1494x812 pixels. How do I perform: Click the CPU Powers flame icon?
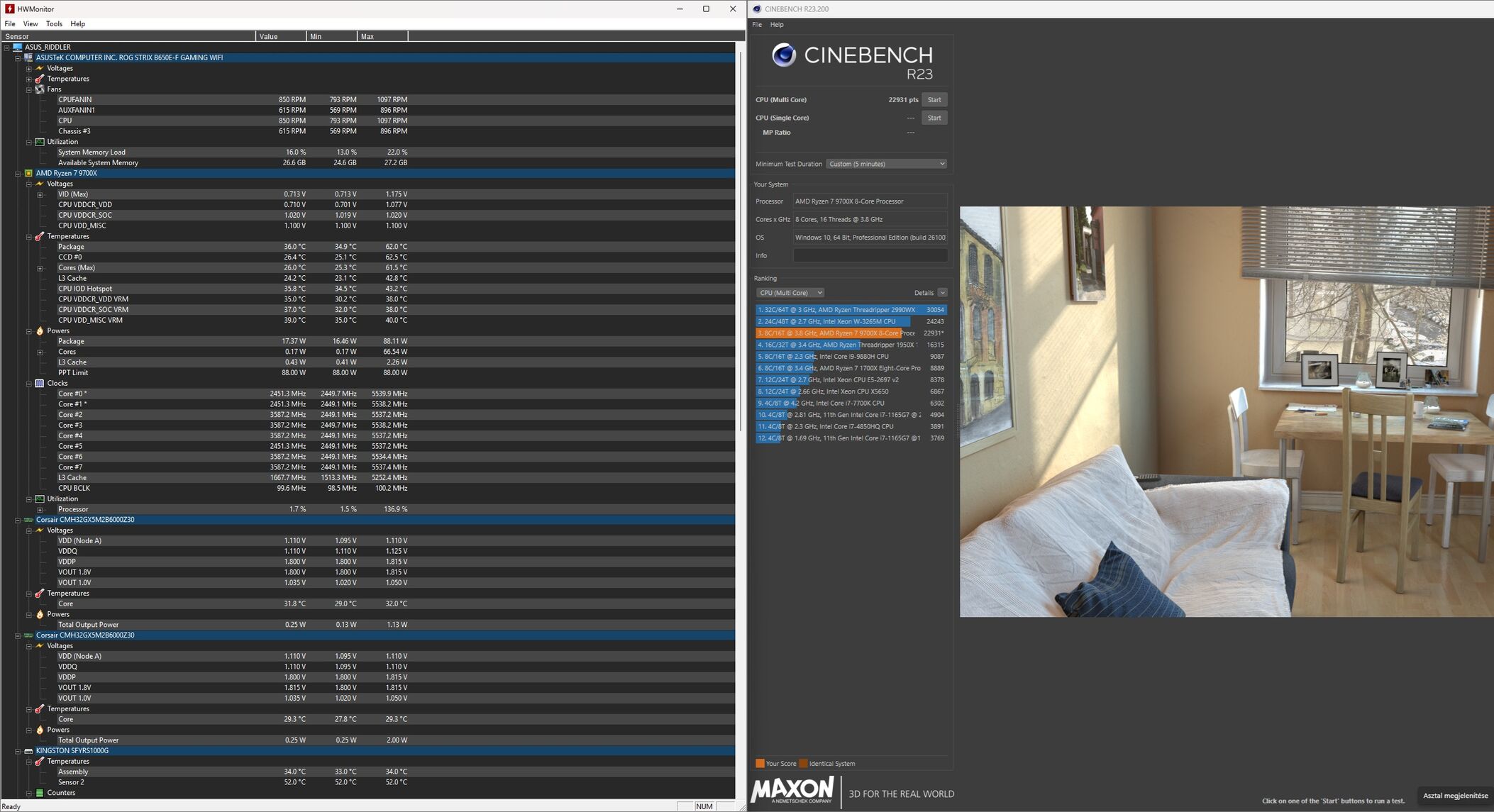[x=40, y=330]
